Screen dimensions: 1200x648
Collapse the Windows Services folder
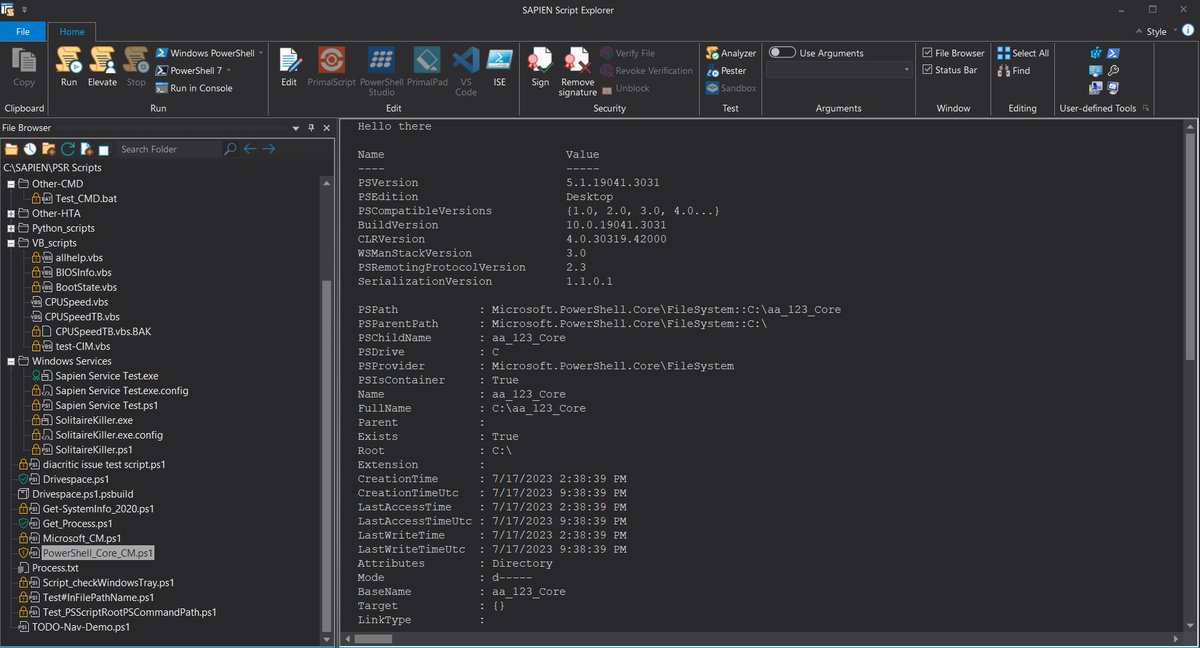tap(11, 361)
